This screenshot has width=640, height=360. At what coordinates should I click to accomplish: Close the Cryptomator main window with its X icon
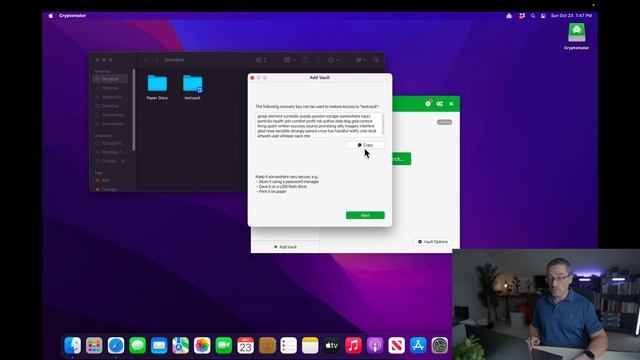(x=451, y=104)
